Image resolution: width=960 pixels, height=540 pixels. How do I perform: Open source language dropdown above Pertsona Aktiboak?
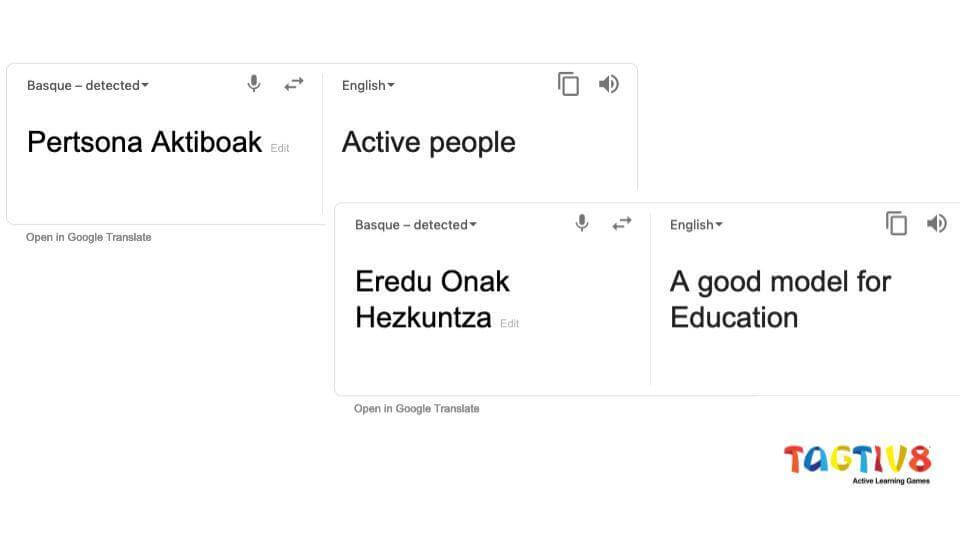coord(88,86)
